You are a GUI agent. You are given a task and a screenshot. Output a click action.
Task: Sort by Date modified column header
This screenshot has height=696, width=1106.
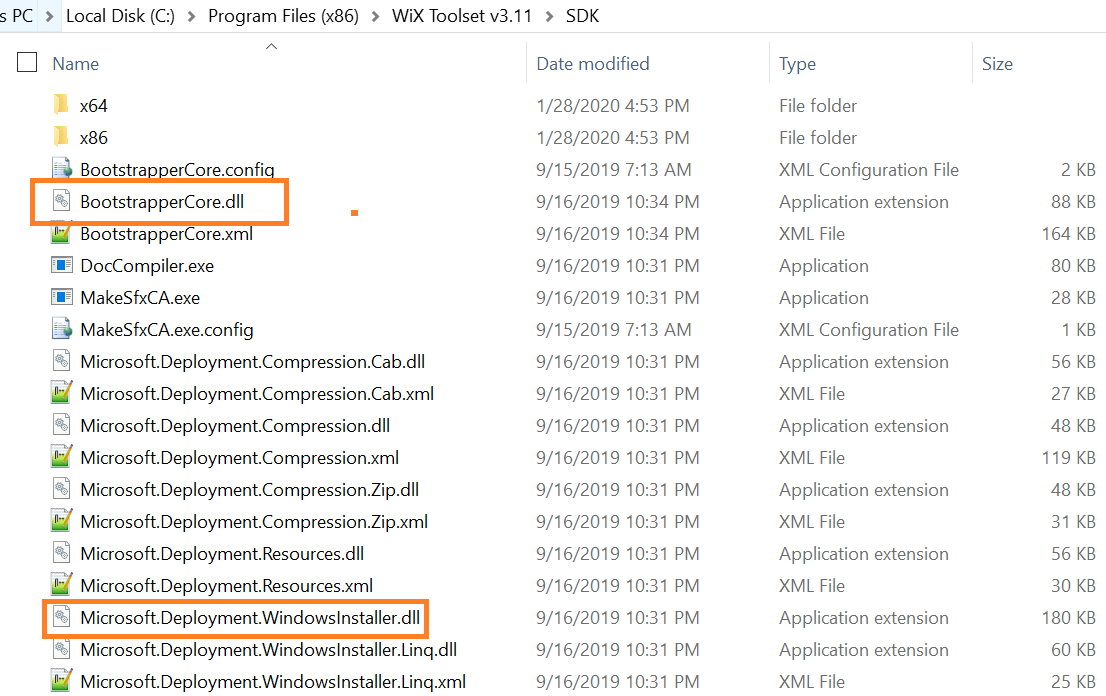(593, 64)
